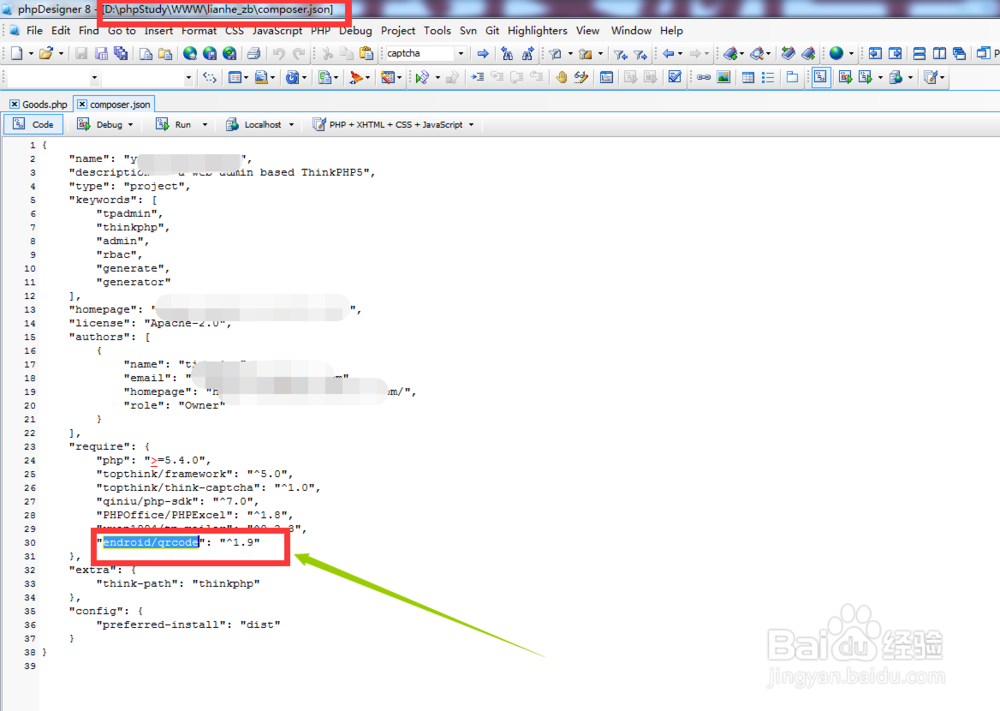This screenshot has width=1000, height=711.
Task: Open the captcha search dropdown
Action: [460, 54]
